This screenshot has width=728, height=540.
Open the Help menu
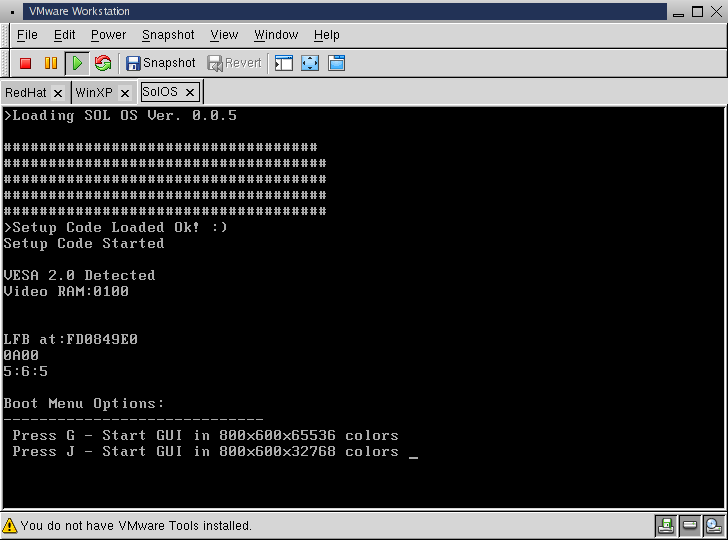[x=326, y=35]
